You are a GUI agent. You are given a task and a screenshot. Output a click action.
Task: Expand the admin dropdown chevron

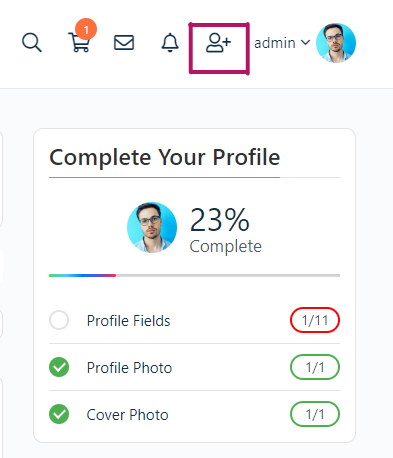[x=305, y=42]
